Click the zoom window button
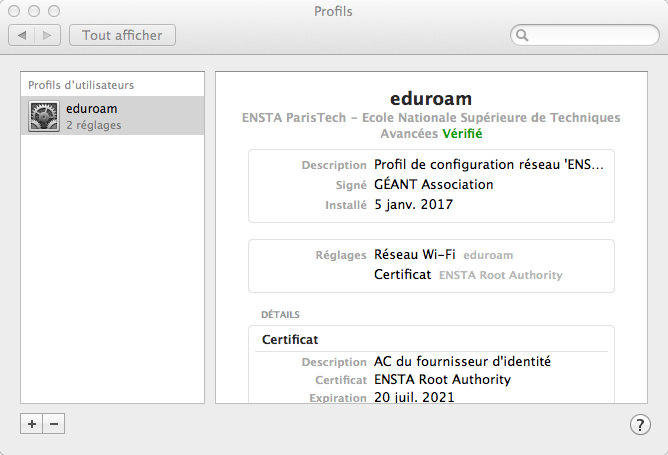The image size is (668, 455). 54,11
